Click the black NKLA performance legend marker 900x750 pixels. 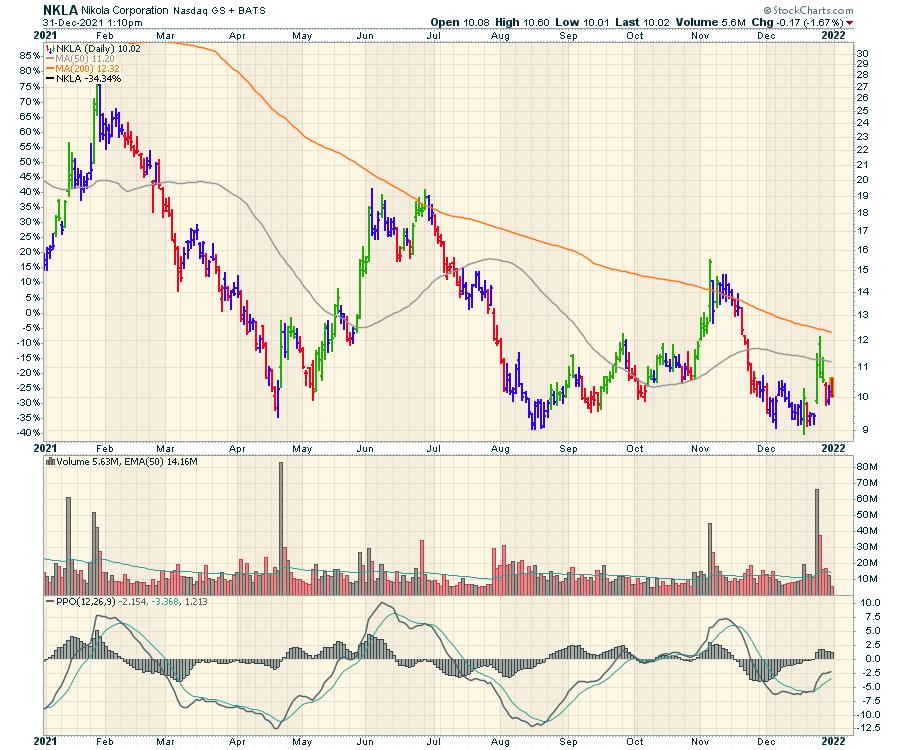(x=52, y=78)
